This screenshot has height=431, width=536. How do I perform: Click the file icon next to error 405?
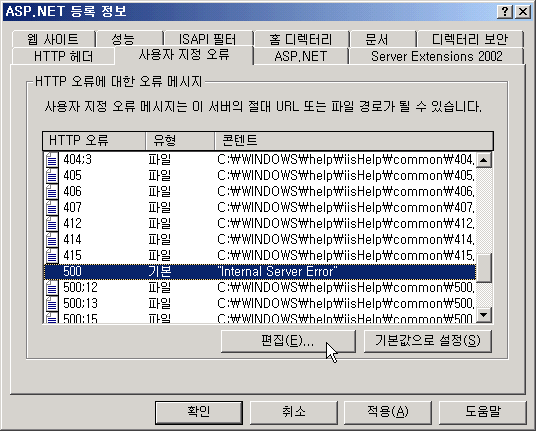coord(52,176)
